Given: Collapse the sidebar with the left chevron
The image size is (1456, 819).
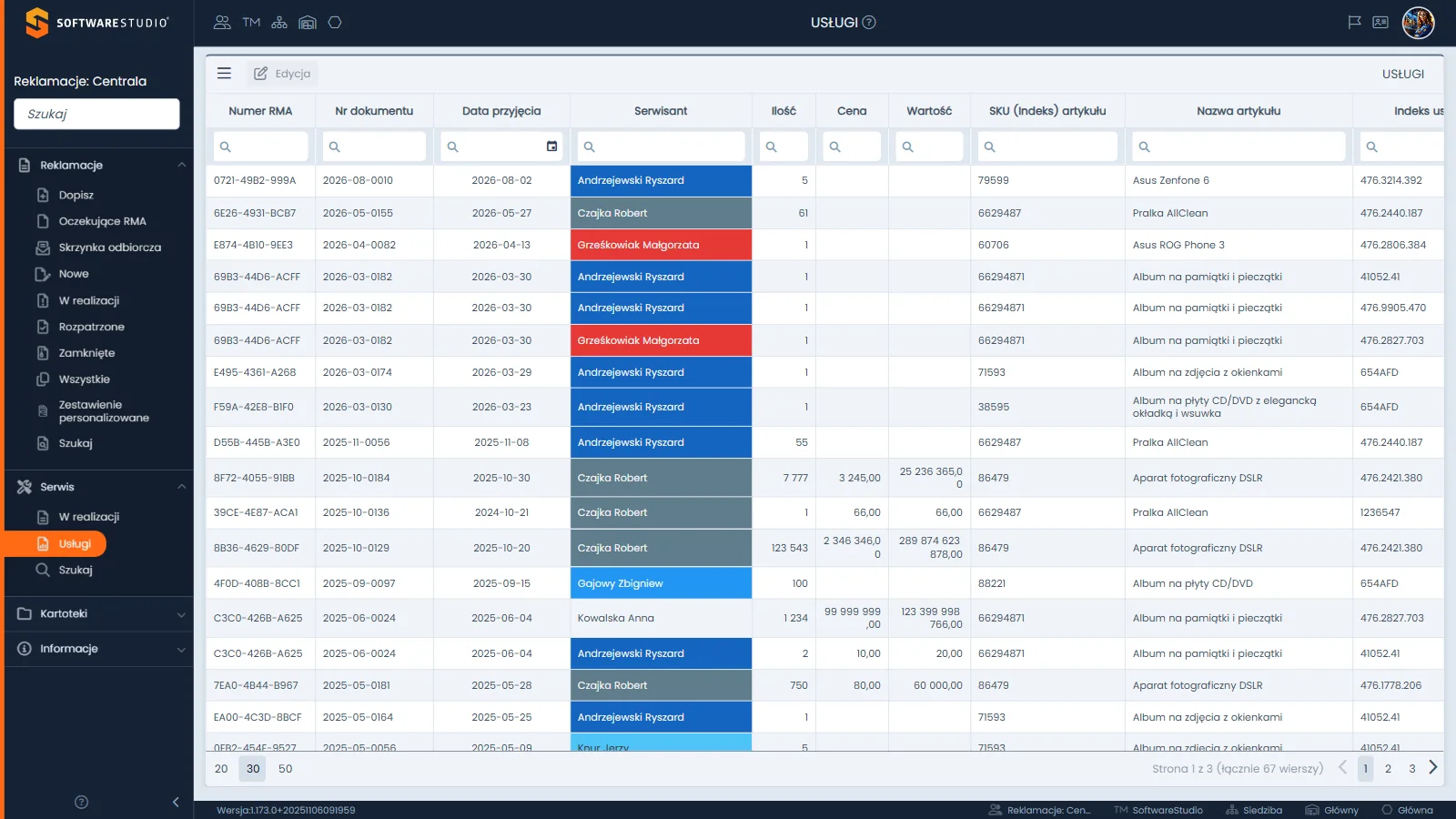Looking at the screenshot, I should tap(176, 802).
